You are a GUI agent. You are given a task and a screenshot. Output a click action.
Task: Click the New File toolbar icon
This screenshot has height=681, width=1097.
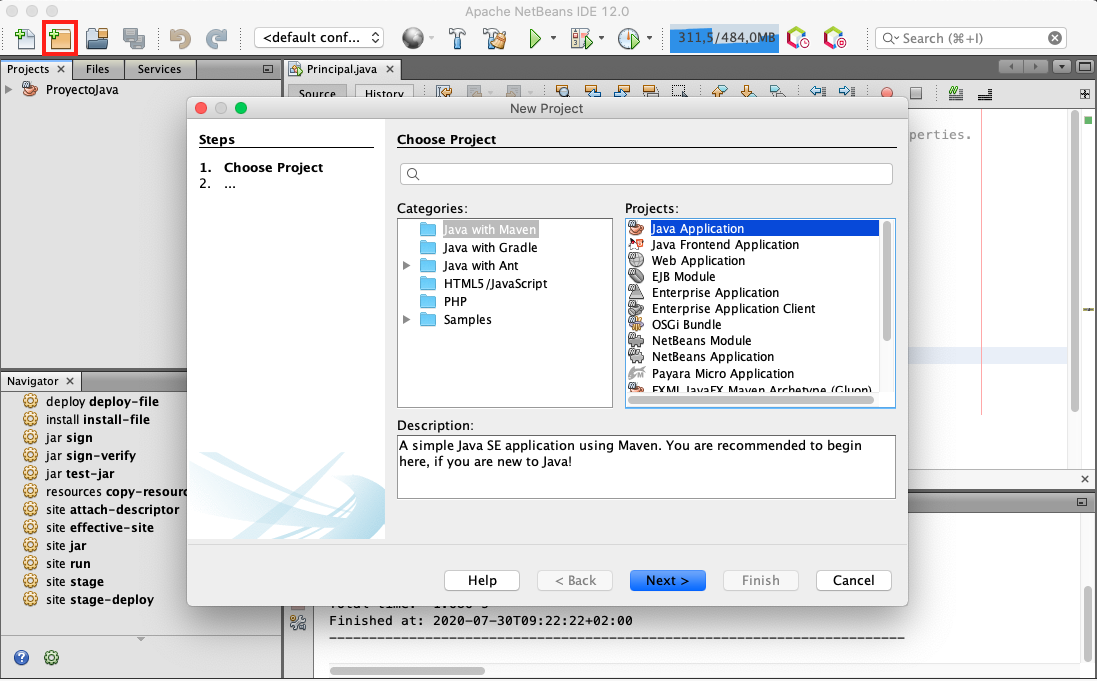[x=24, y=38]
